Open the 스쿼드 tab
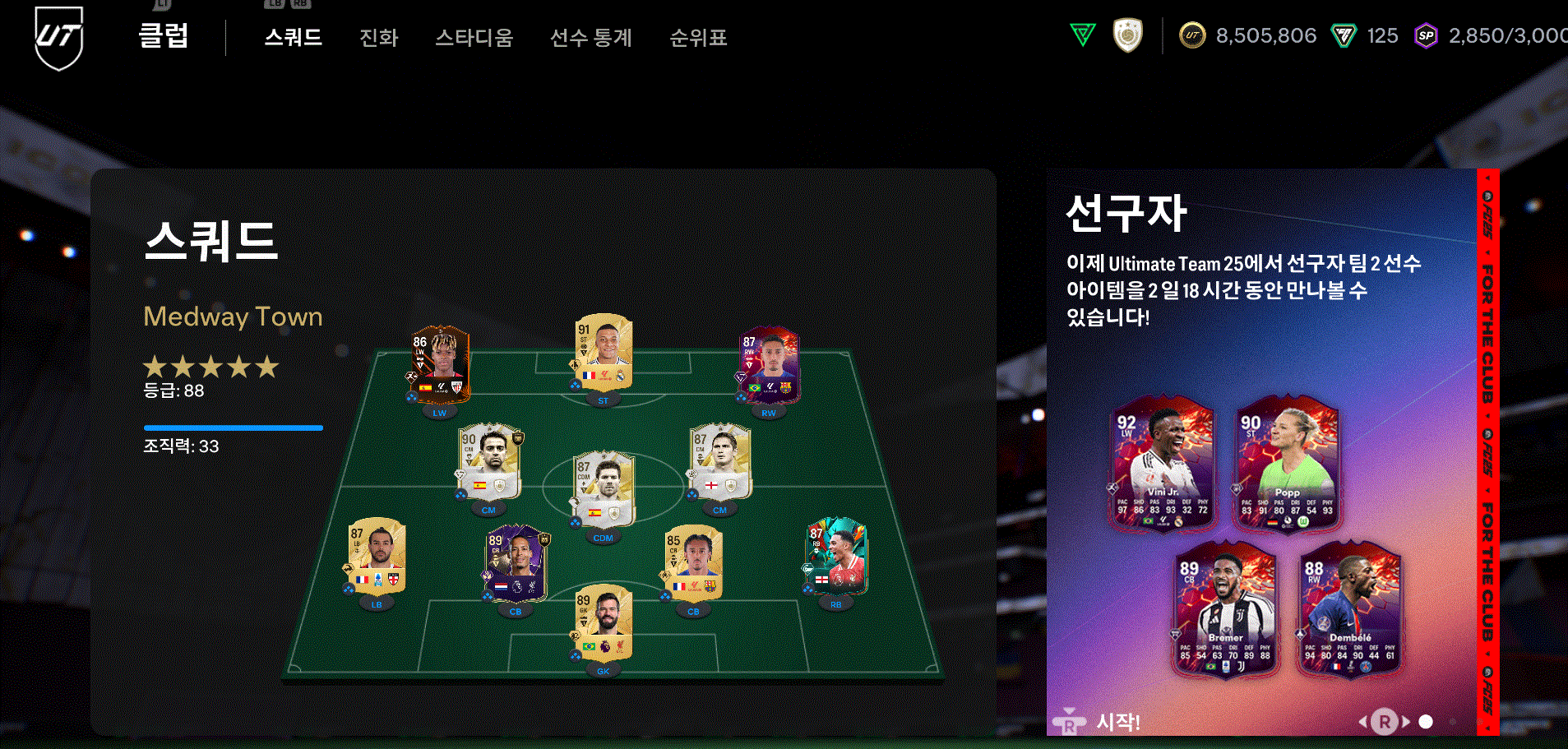The width and height of the screenshot is (1568, 749). coord(294,37)
